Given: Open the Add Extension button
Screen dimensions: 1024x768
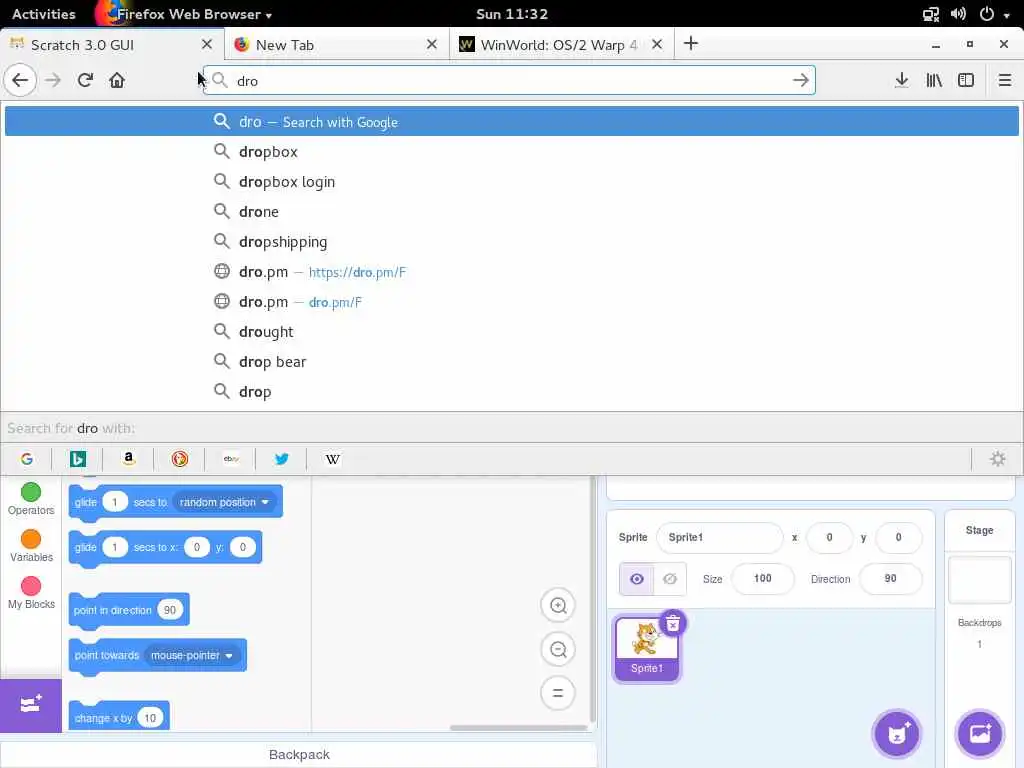Looking at the screenshot, I should [31, 705].
